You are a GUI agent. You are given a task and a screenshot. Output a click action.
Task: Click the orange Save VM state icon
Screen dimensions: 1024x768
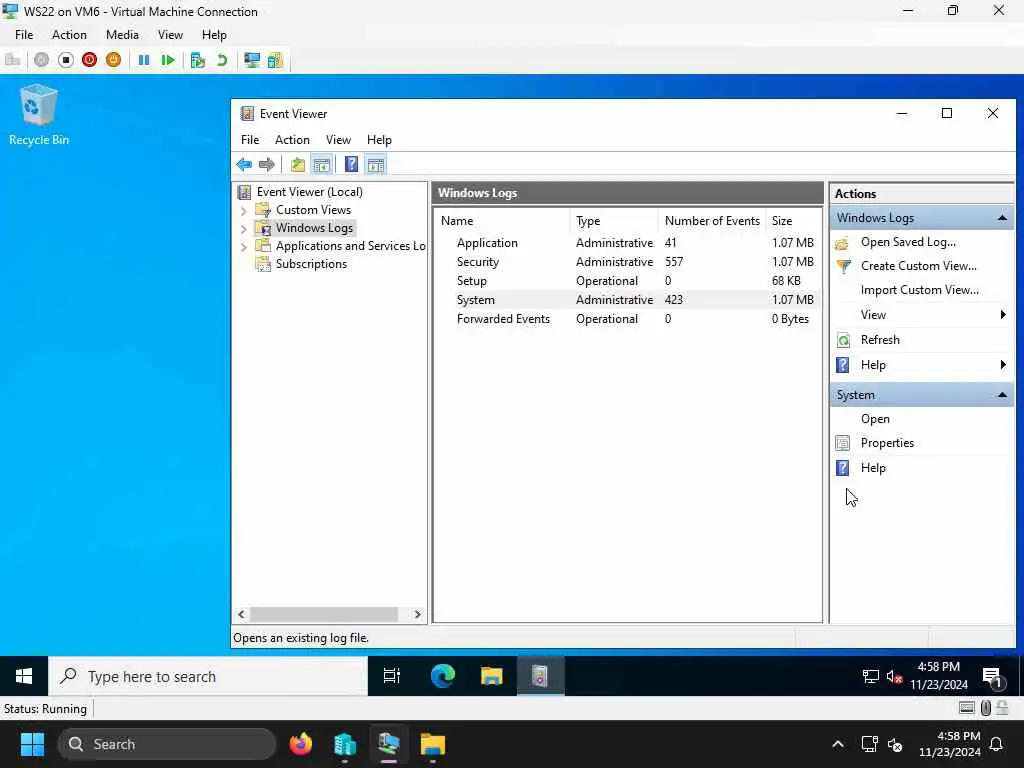coord(114,60)
